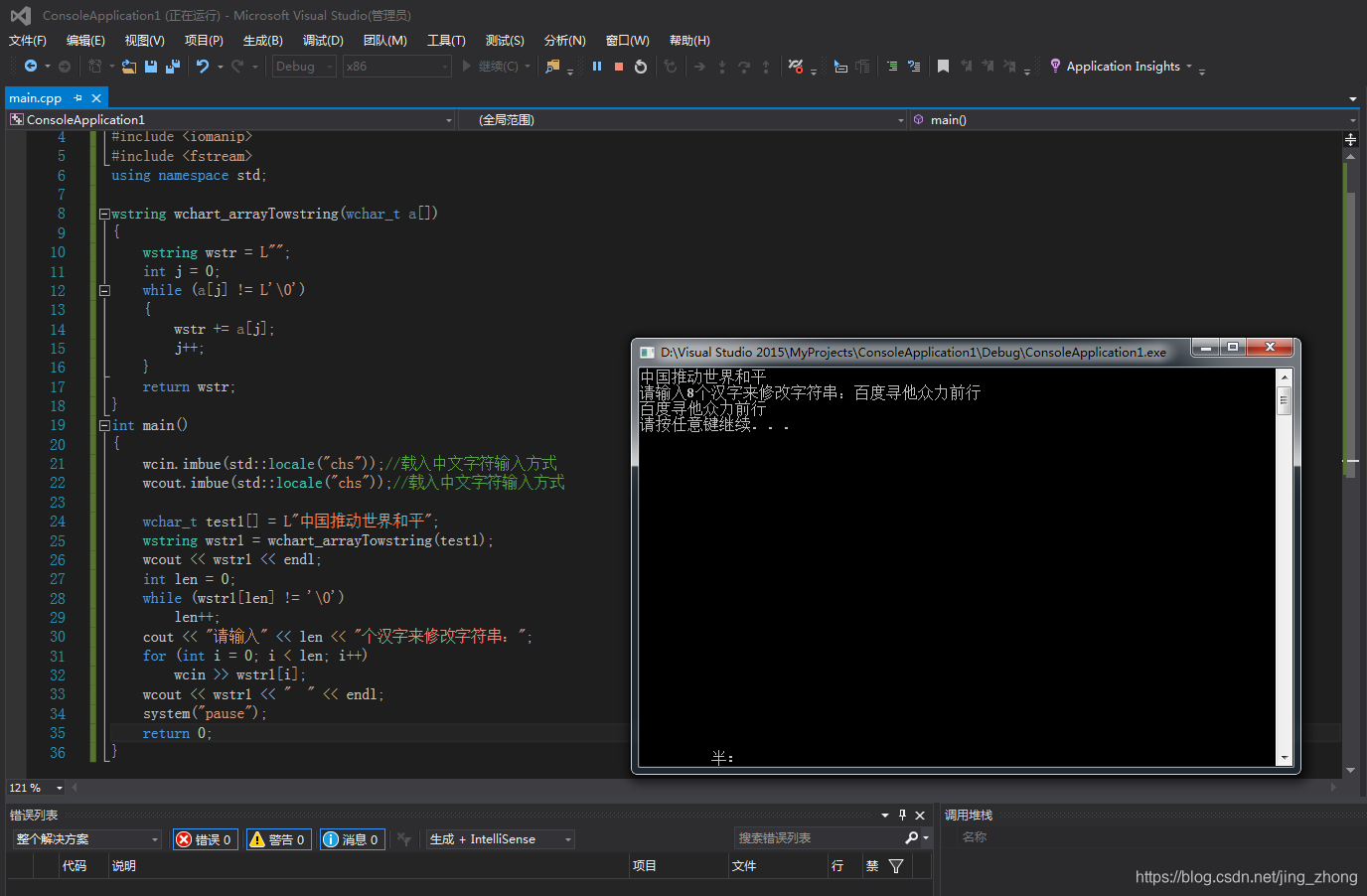Toggle a bookmark in the toolbar

click(x=943, y=66)
